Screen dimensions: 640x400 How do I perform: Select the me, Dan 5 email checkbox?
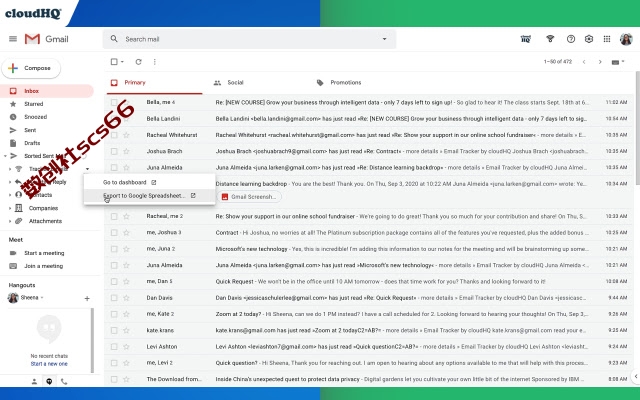point(114,281)
